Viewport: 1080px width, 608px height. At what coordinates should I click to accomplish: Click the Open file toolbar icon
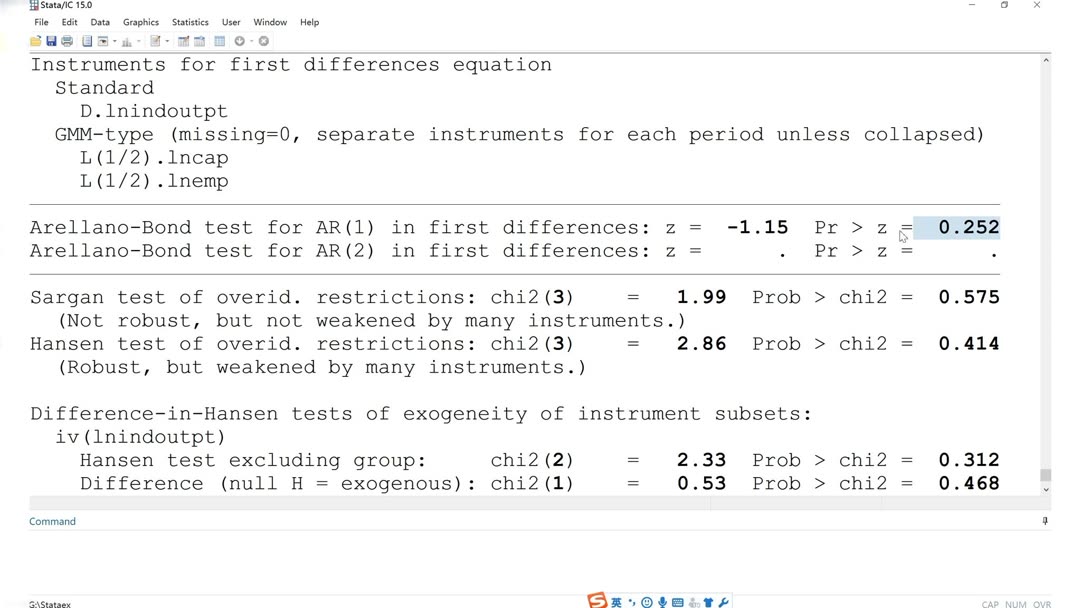[36, 41]
